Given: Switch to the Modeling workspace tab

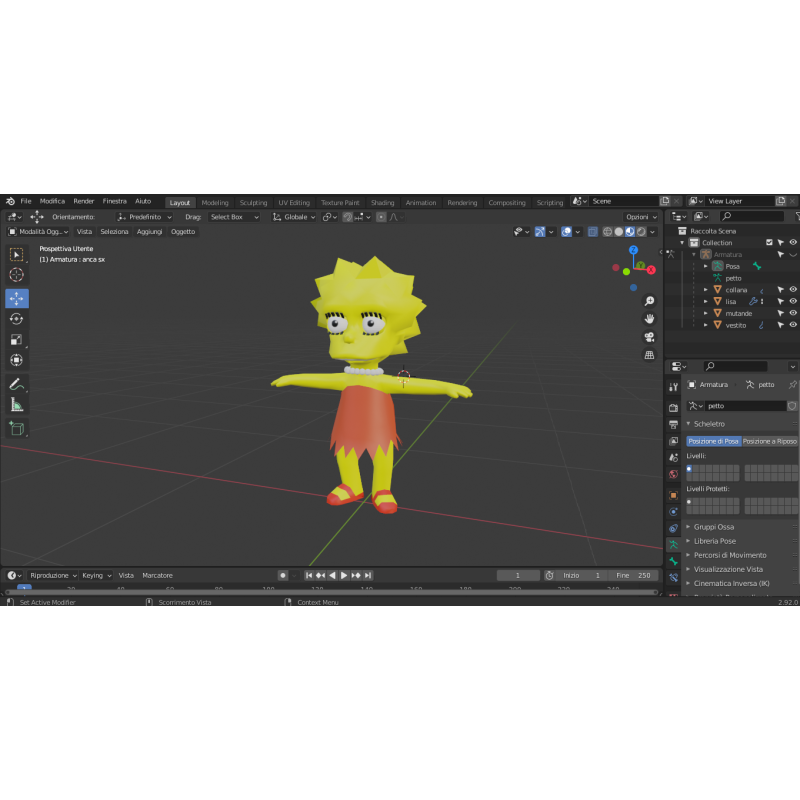Looking at the screenshot, I should tap(215, 203).
